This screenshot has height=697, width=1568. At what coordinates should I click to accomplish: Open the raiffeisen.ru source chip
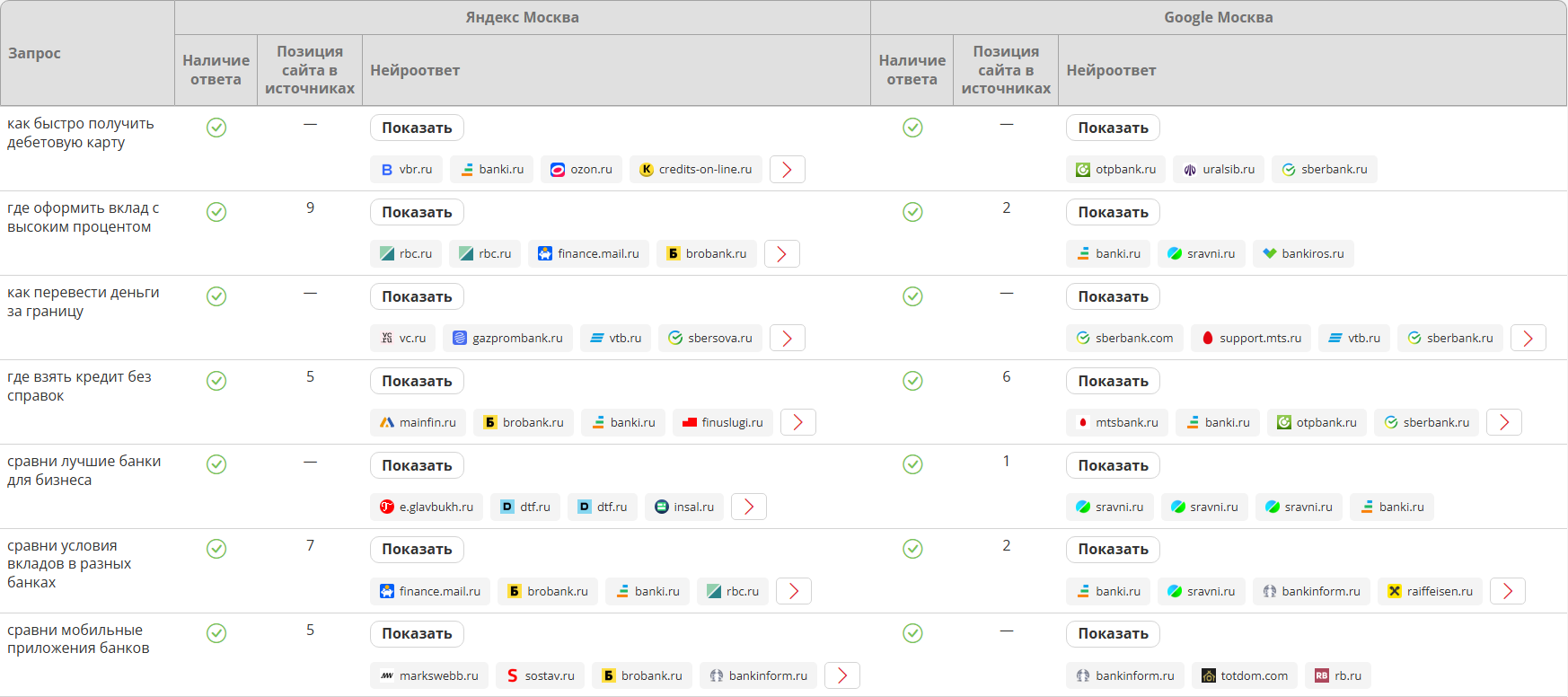click(x=1430, y=592)
